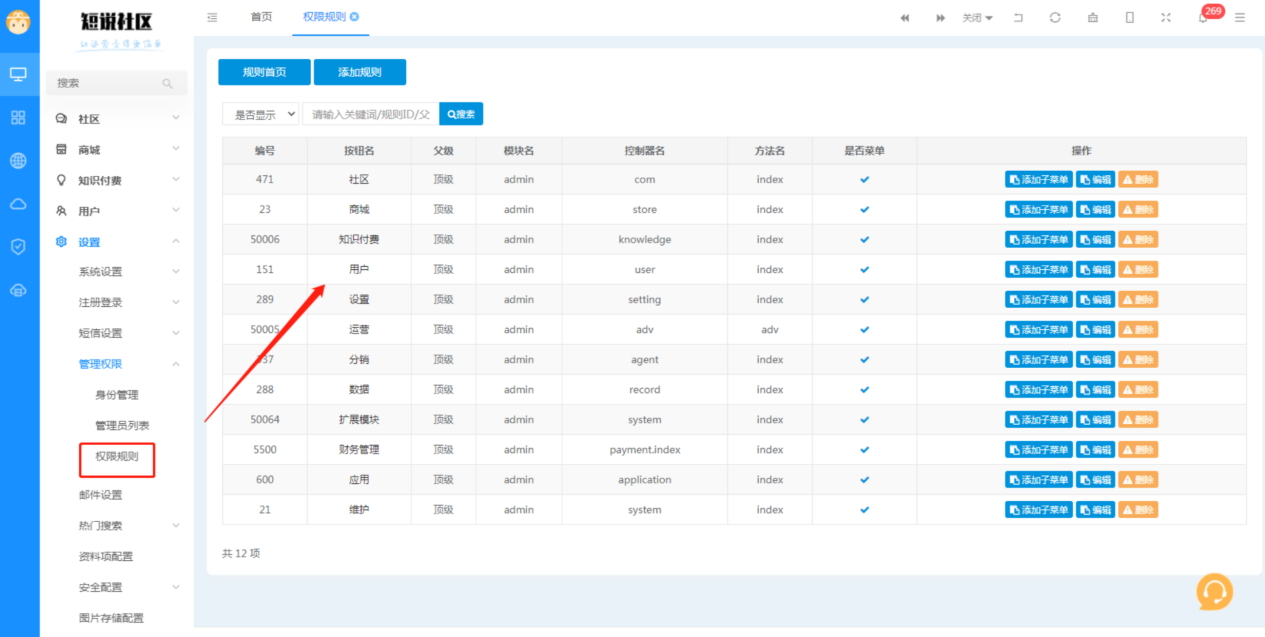Click the cloud drive icon in left rail
The height and width of the screenshot is (637, 1265).
(x=18, y=290)
